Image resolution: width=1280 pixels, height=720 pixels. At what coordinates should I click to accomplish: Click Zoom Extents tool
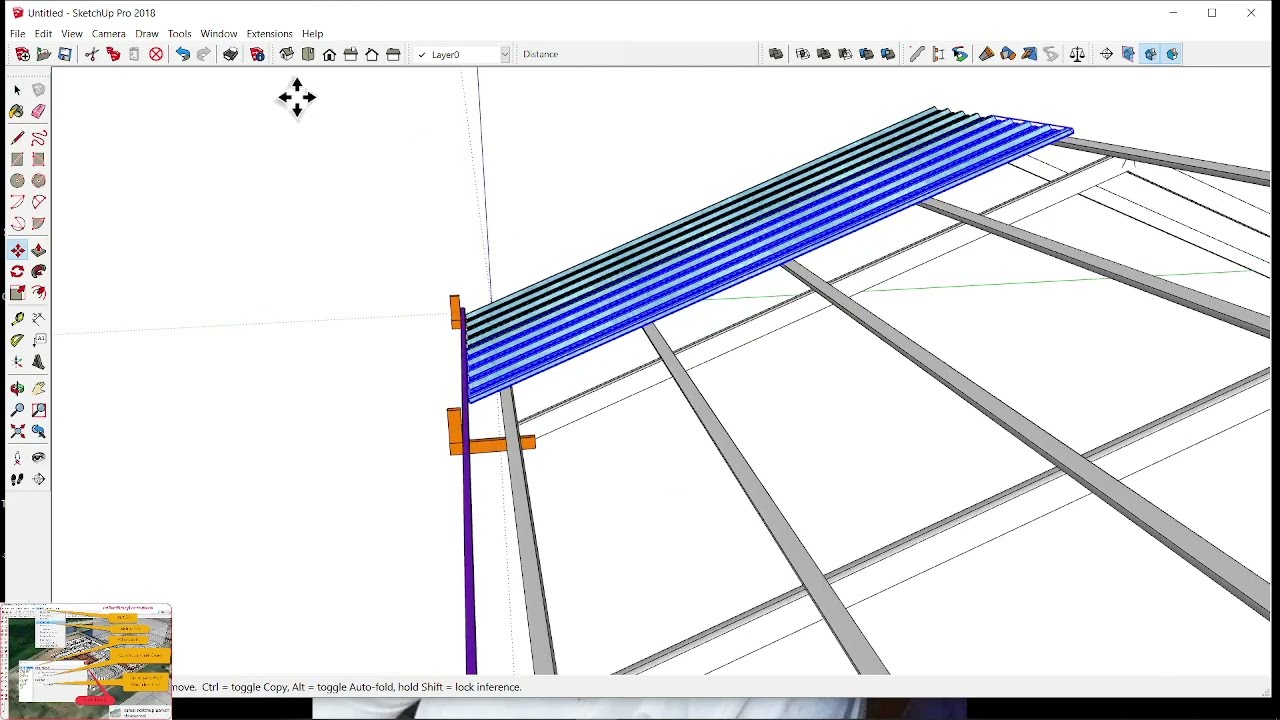click(x=17, y=432)
